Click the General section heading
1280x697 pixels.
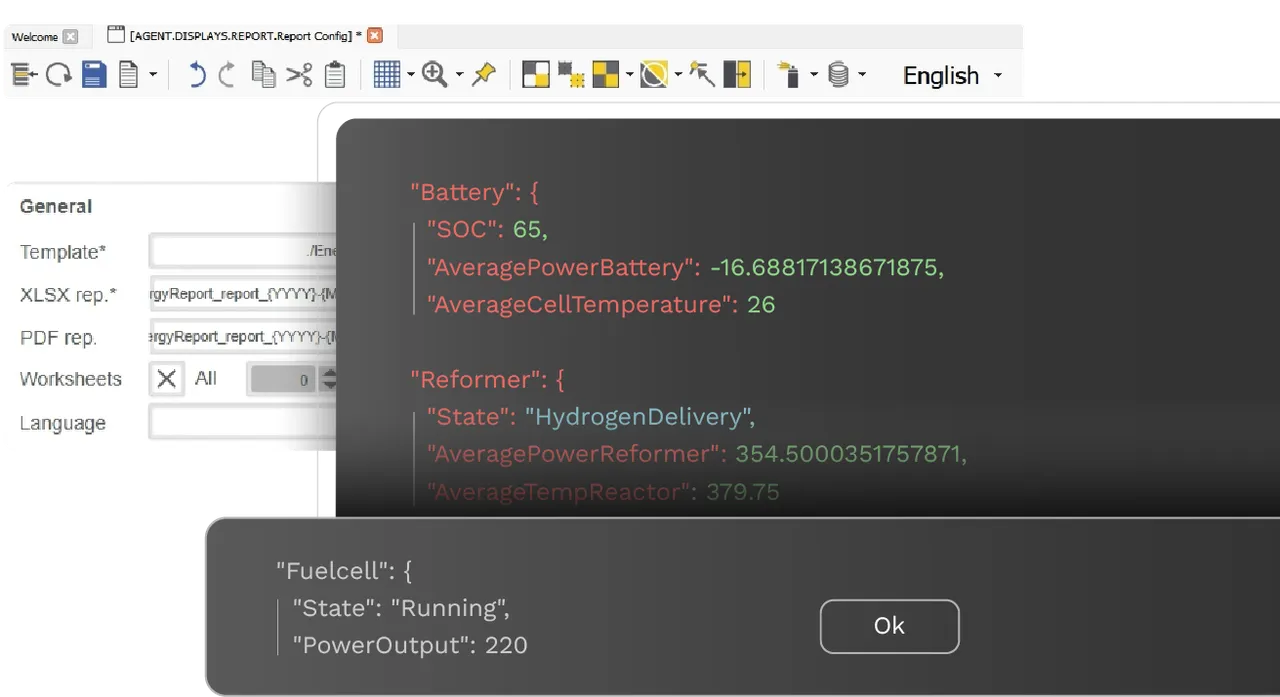click(56, 207)
